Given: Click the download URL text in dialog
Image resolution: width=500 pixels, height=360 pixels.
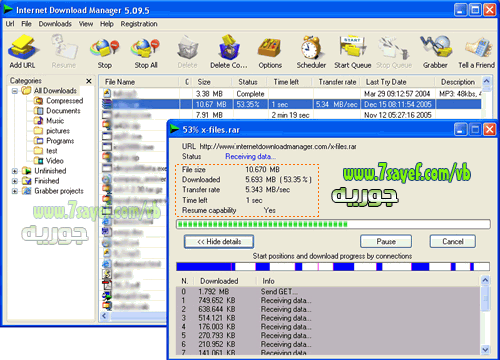Looking at the screenshot, I should 278,146.
